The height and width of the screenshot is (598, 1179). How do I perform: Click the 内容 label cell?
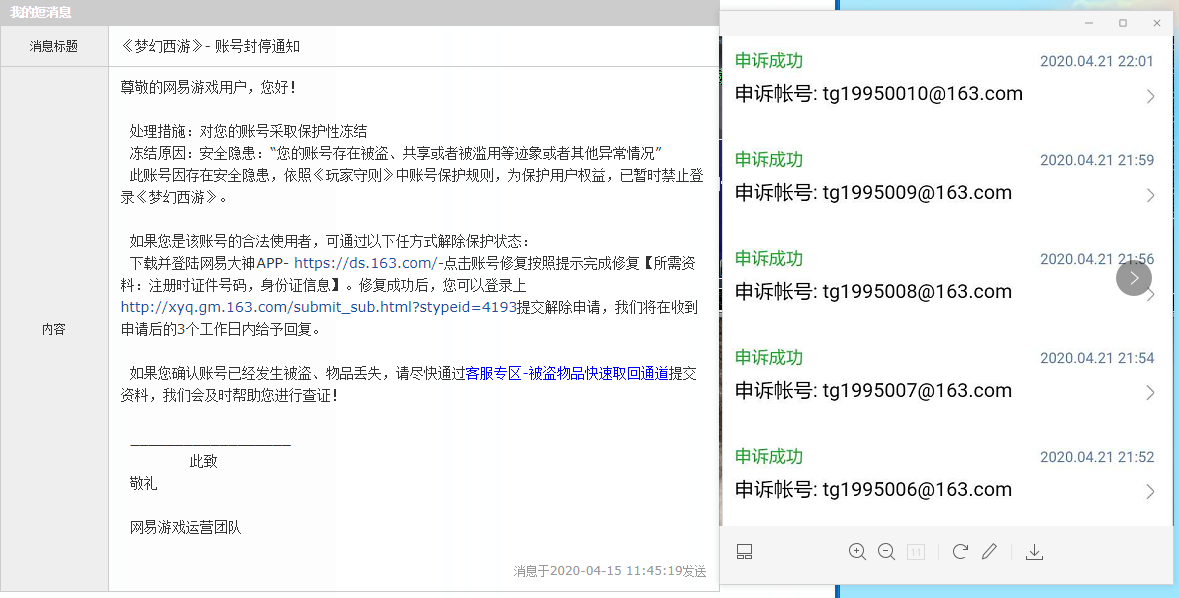click(54, 329)
